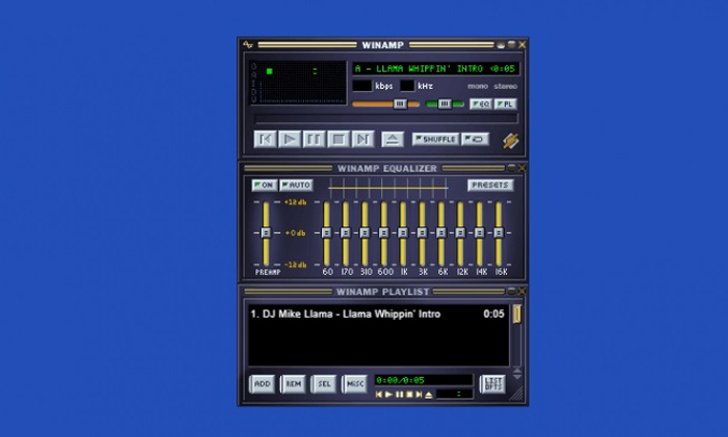Click the scrolling song title display
This screenshot has height=437, width=728.
436,69
